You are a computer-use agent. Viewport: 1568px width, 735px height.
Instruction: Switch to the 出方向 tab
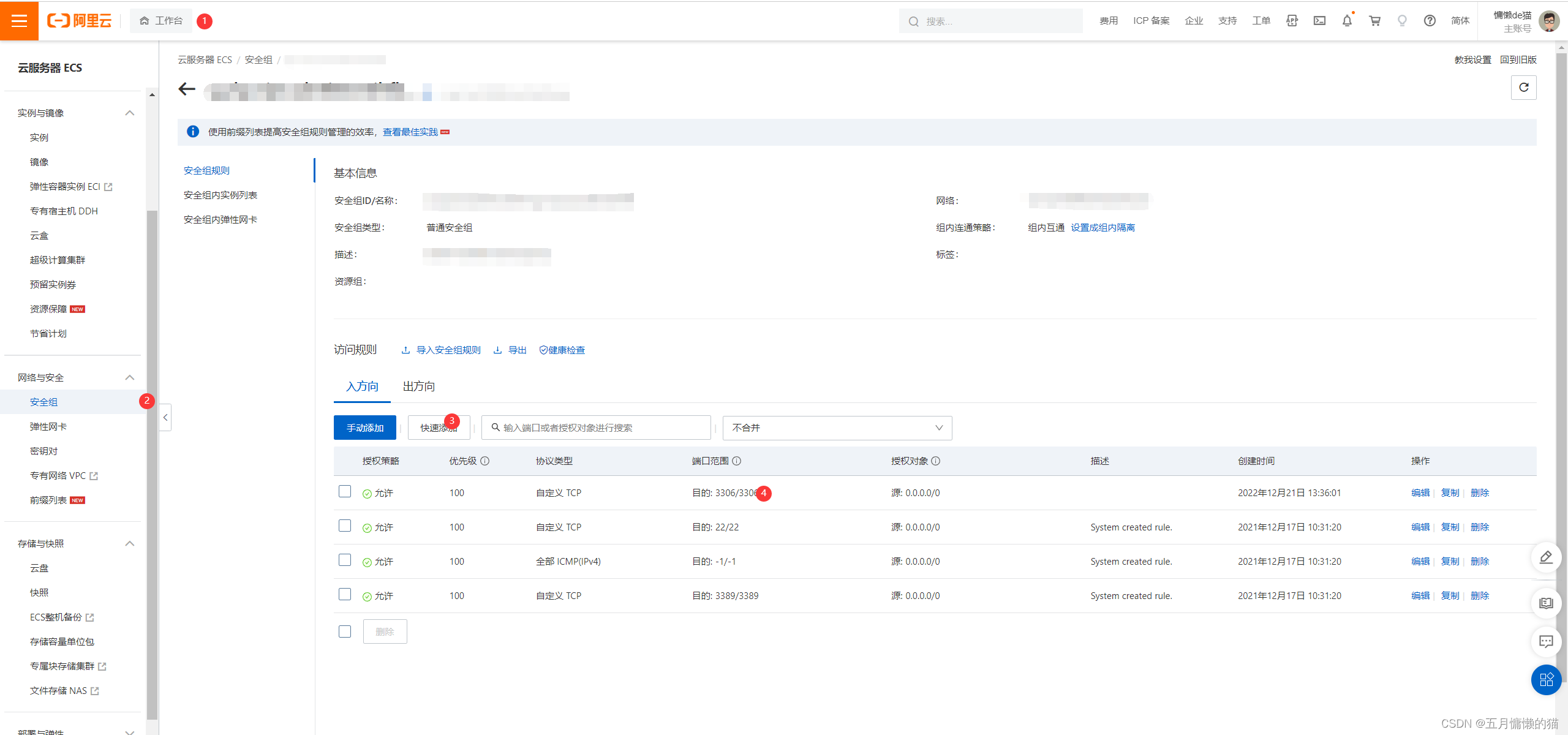coord(419,386)
